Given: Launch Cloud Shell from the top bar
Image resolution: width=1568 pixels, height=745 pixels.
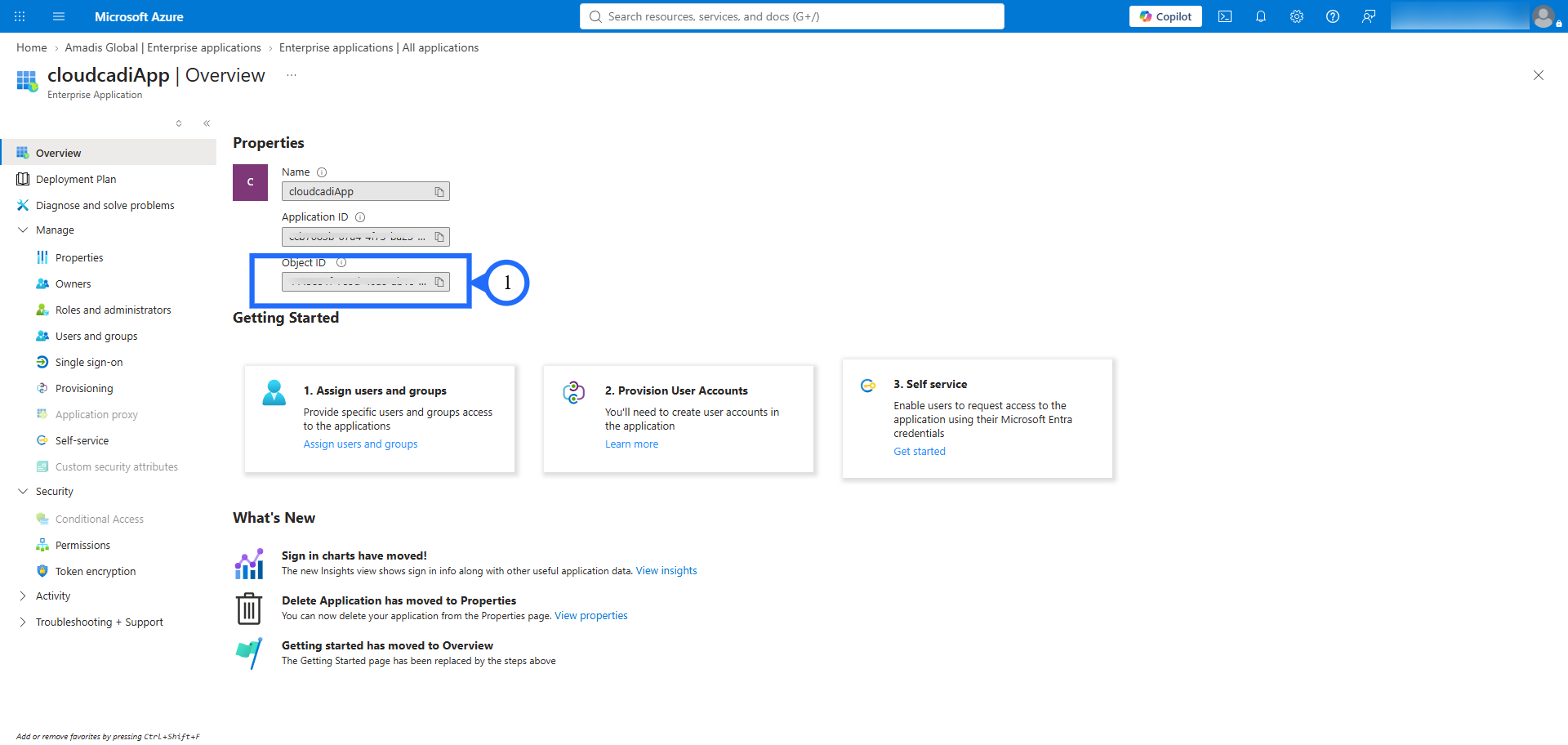Looking at the screenshot, I should [x=1225, y=16].
